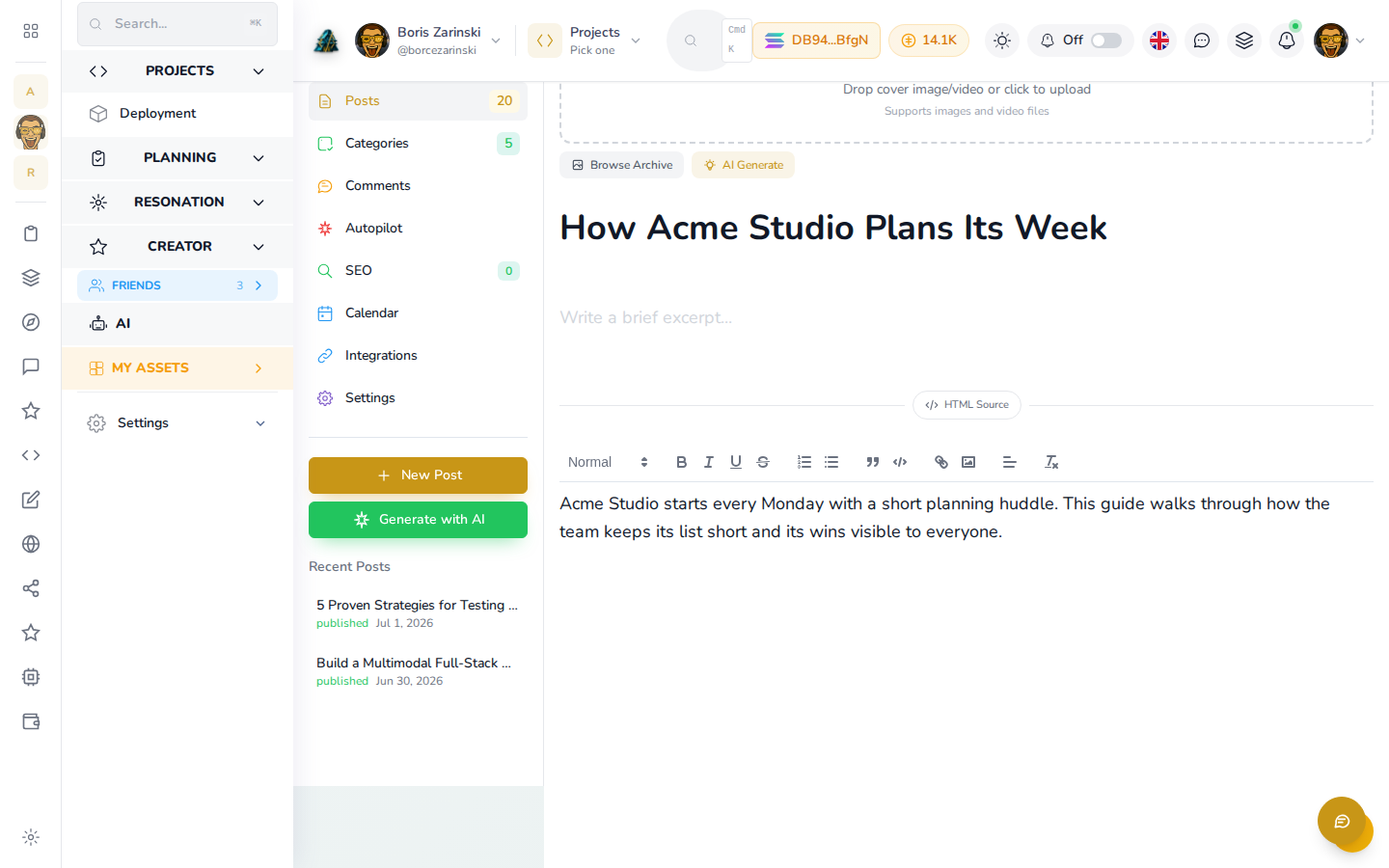
Task: Click the AI Generate cover button
Action: coord(743,165)
